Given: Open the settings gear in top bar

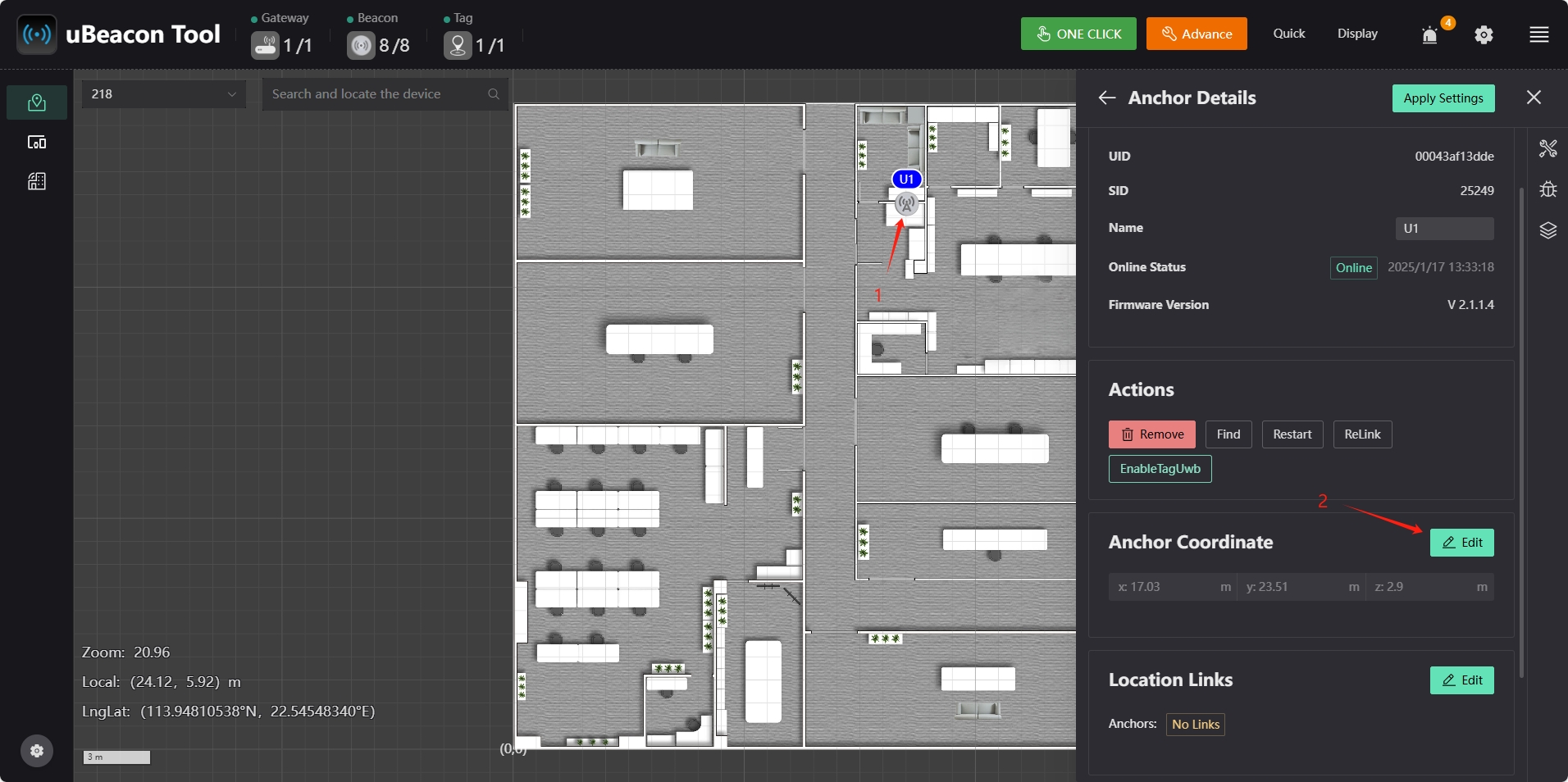Looking at the screenshot, I should tap(1484, 34).
